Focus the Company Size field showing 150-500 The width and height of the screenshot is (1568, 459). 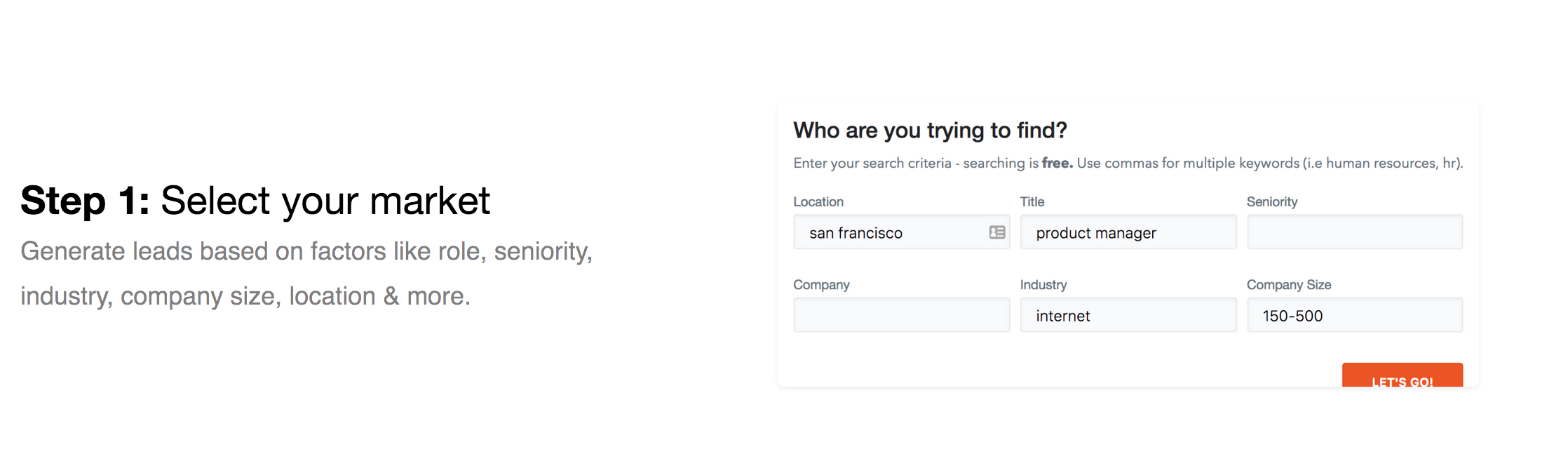pyautogui.click(x=1354, y=316)
